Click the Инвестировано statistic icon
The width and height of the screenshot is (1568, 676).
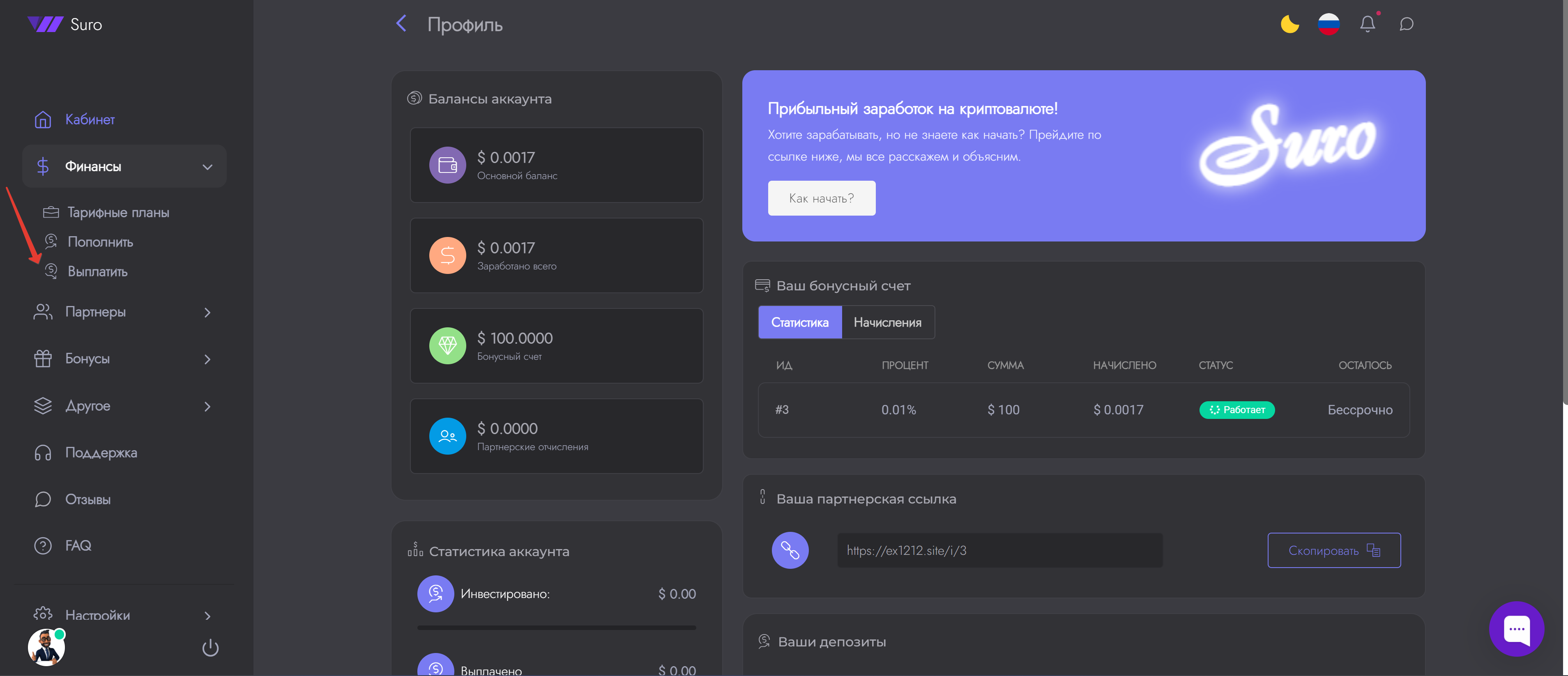coord(435,593)
